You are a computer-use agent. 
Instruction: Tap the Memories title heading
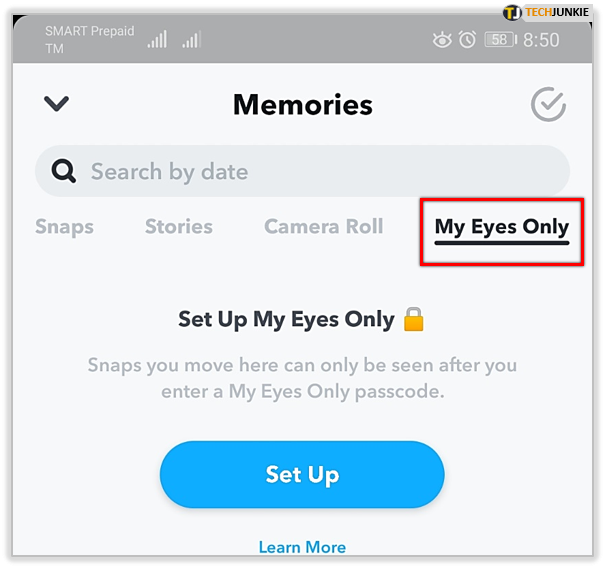[303, 105]
